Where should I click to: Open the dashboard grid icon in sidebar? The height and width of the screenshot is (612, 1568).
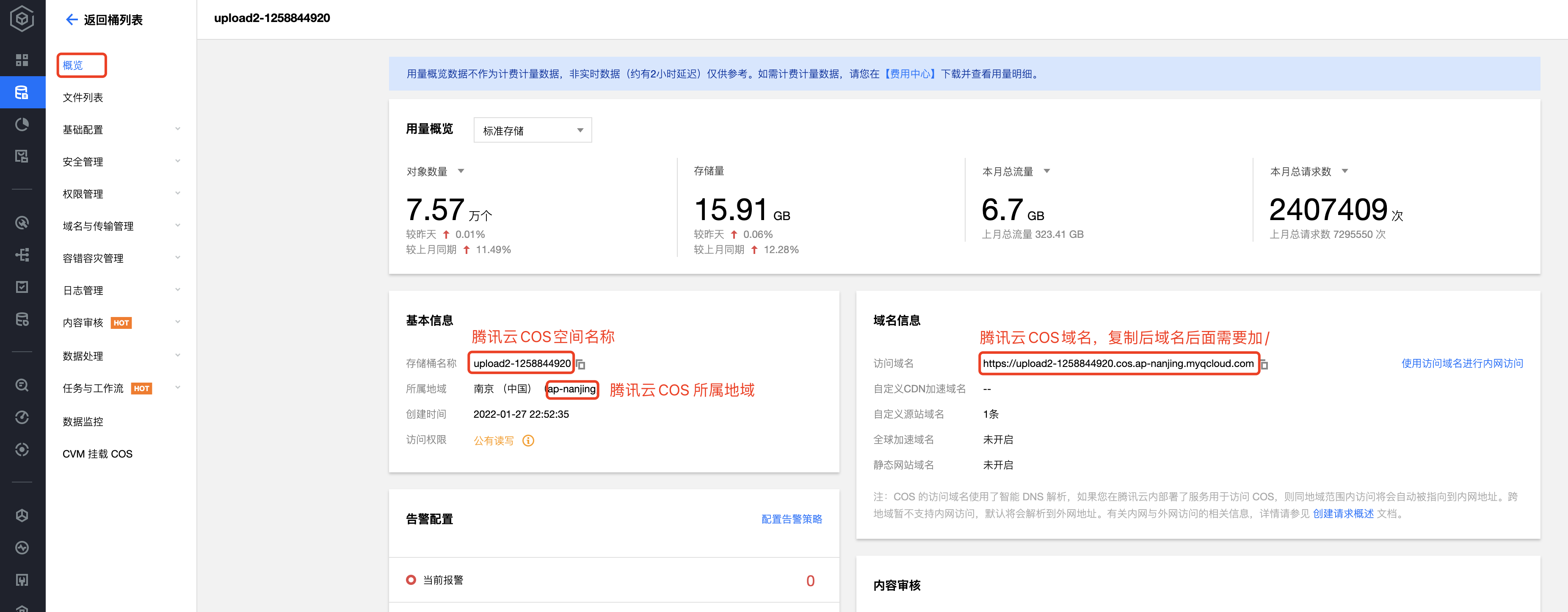pyautogui.click(x=22, y=60)
